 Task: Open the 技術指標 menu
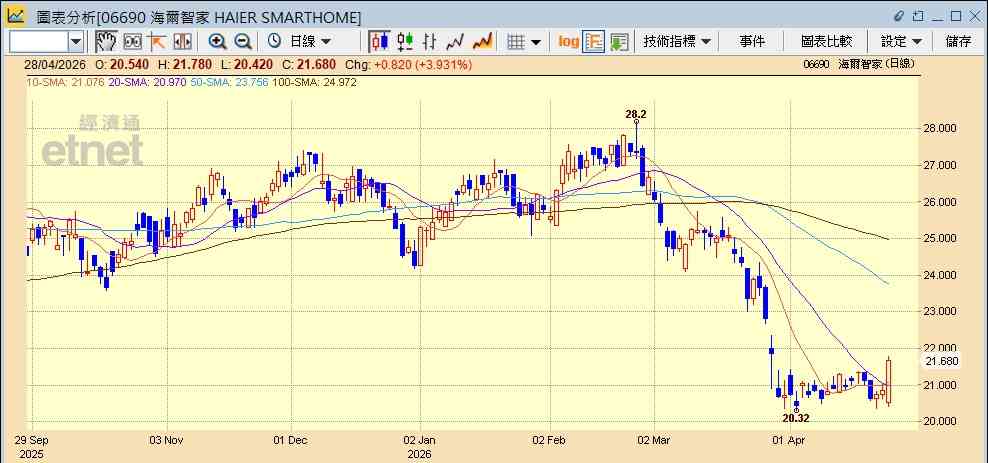pyautogui.click(x=677, y=42)
